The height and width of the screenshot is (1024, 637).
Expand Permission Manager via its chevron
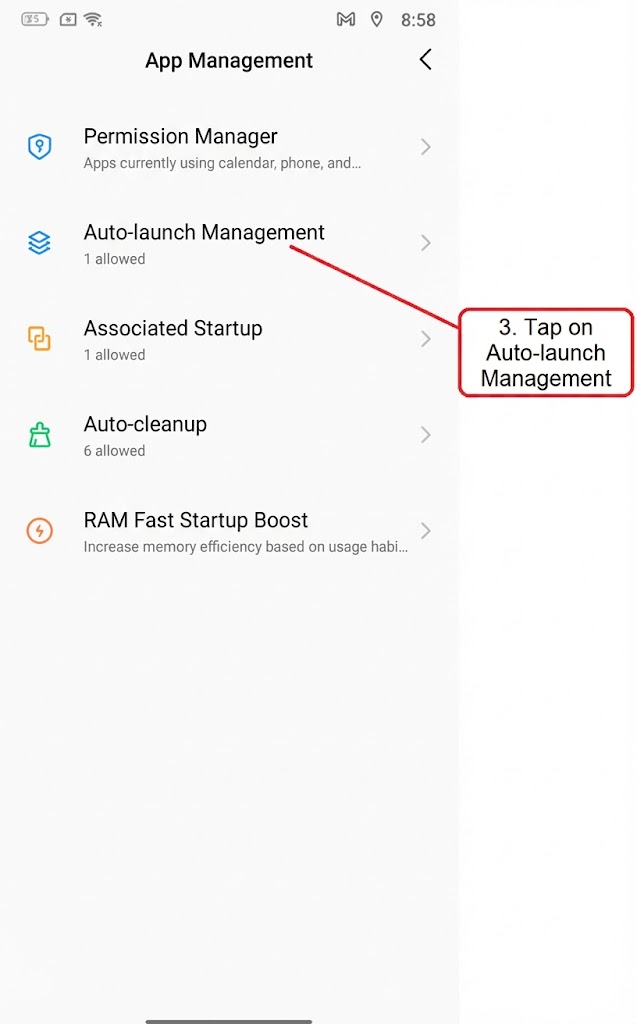(x=425, y=147)
